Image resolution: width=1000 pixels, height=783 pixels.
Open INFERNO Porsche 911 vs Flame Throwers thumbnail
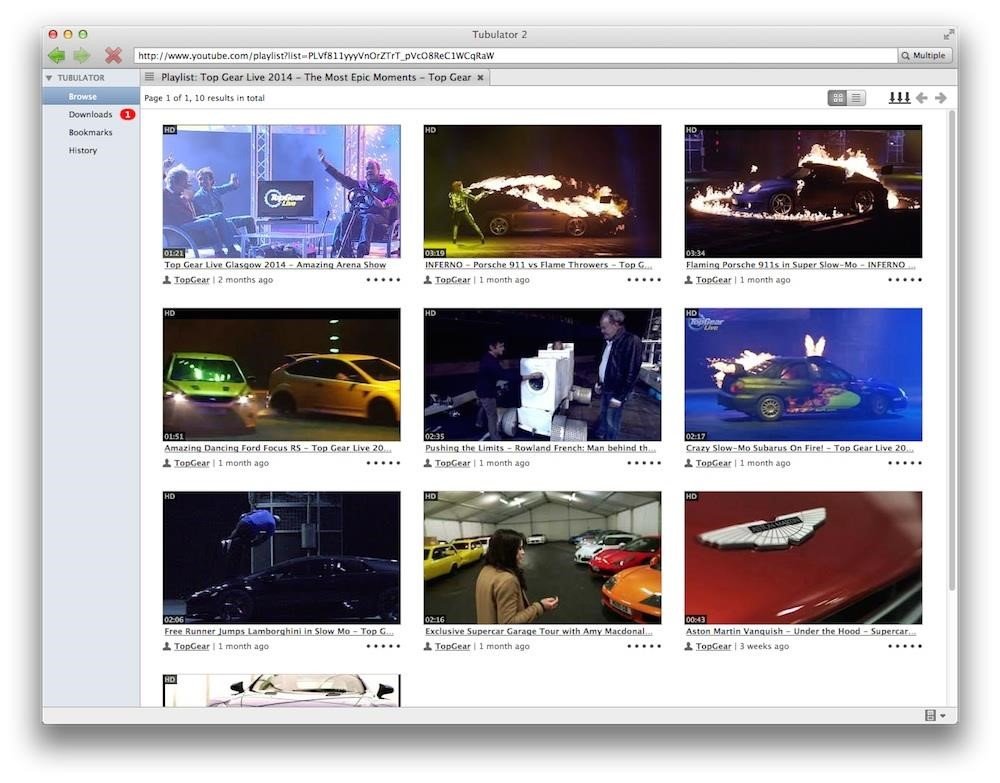coord(542,191)
